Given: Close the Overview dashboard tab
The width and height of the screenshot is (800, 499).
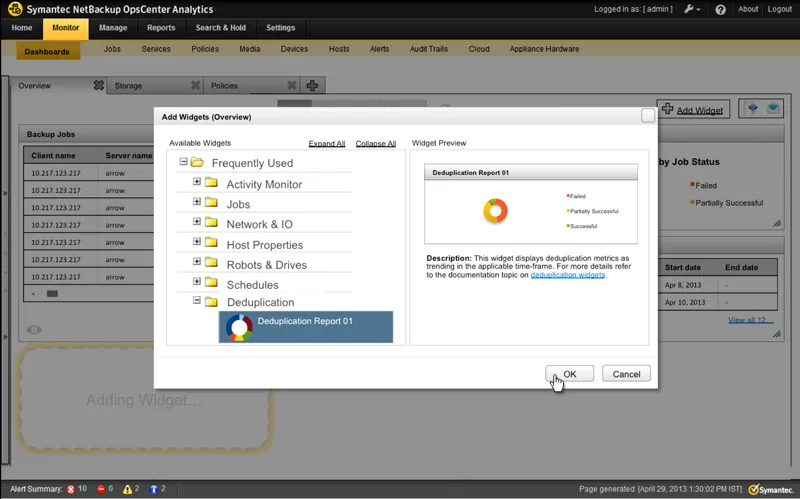Looking at the screenshot, I should [x=98, y=85].
